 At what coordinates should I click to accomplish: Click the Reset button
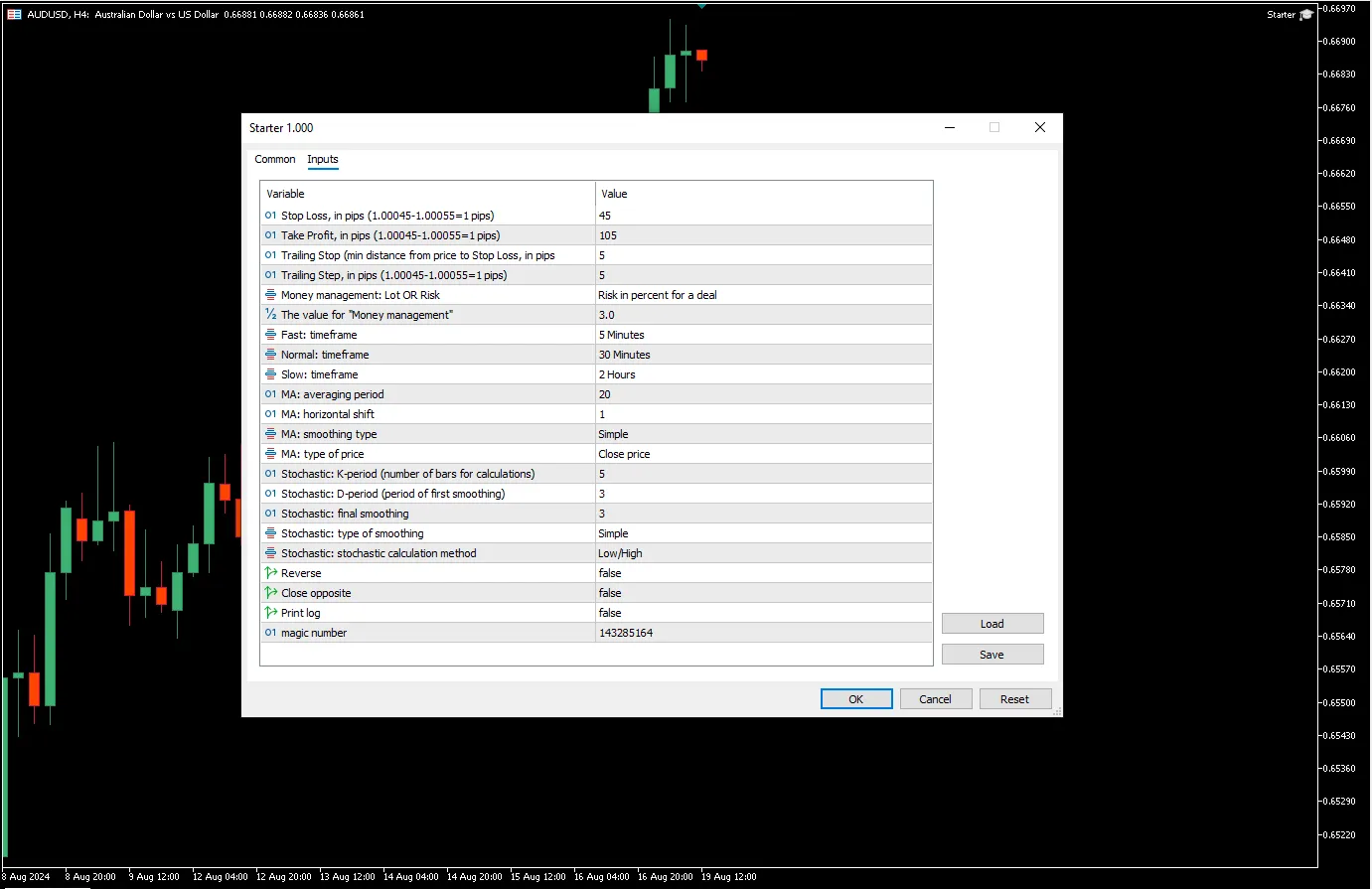tap(1014, 699)
